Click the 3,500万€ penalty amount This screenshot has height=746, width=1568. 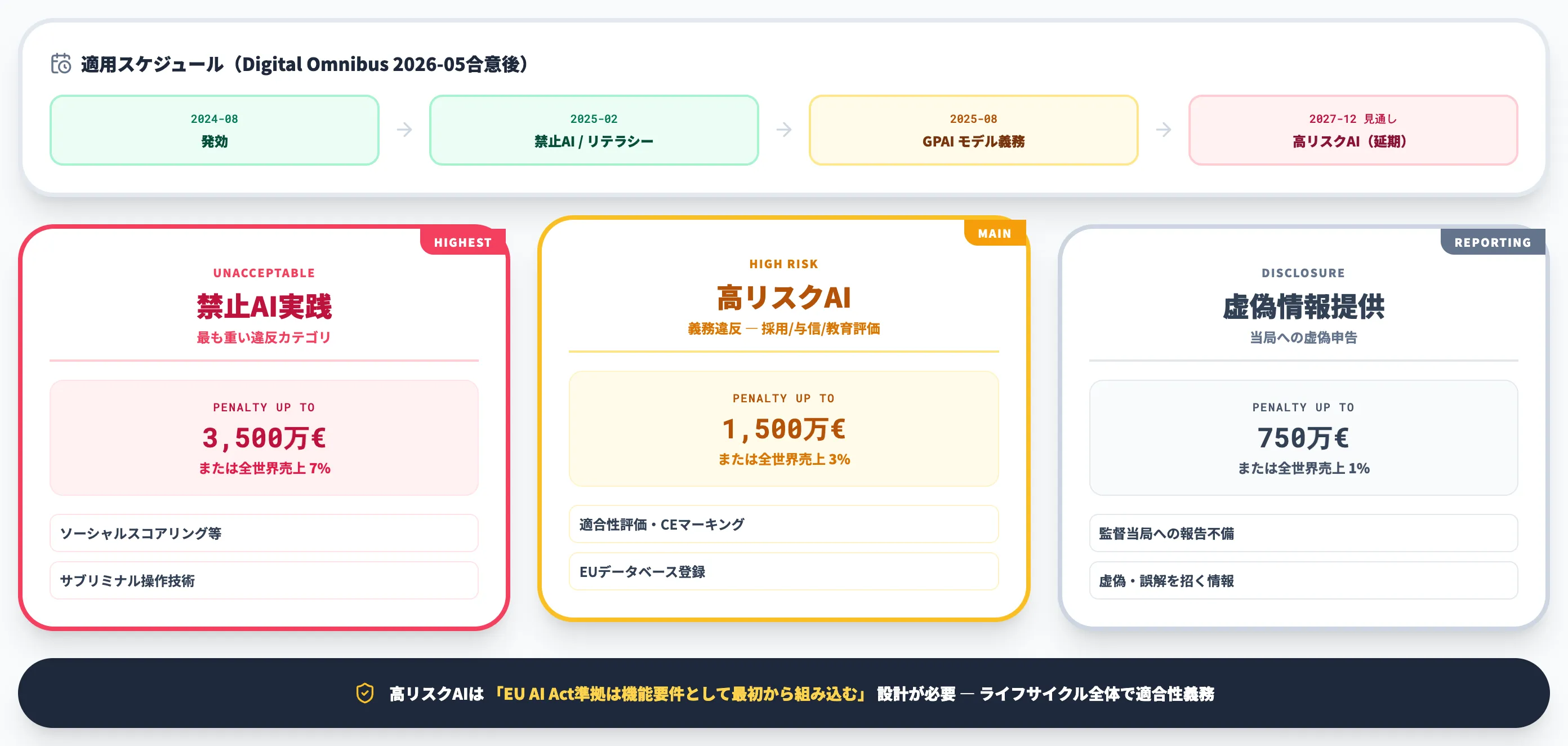click(264, 438)
